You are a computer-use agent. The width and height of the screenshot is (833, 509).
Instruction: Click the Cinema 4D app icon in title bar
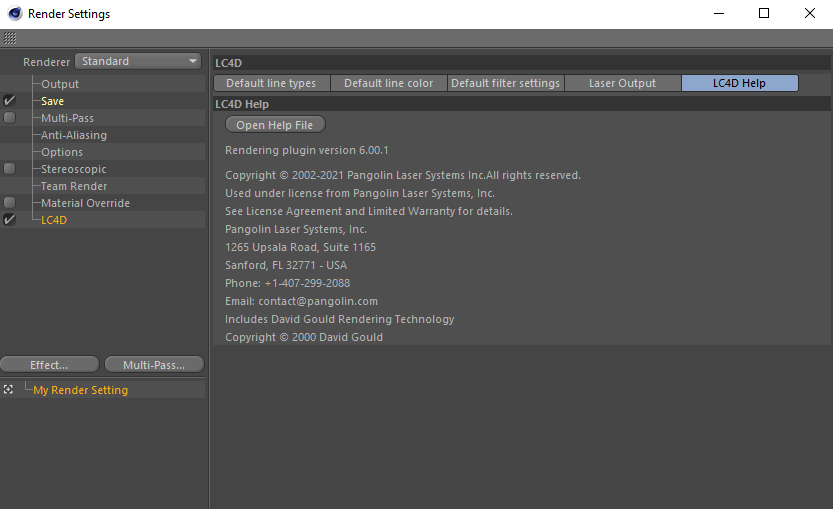click(x=14, y=14)
